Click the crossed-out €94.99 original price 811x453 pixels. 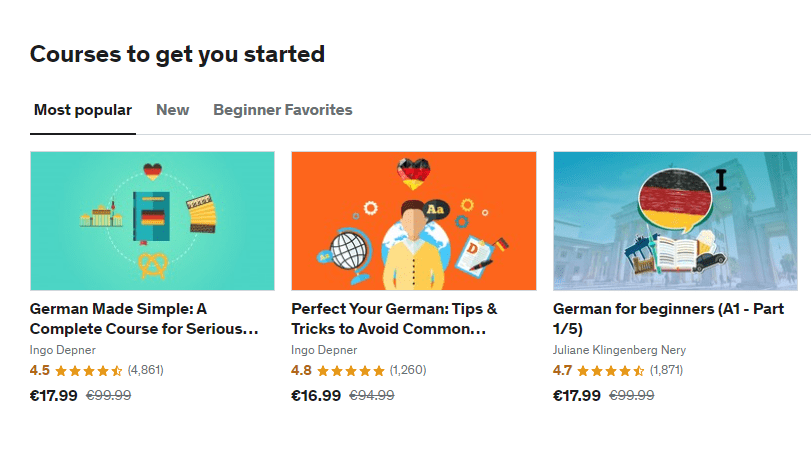tap(371, 395)
